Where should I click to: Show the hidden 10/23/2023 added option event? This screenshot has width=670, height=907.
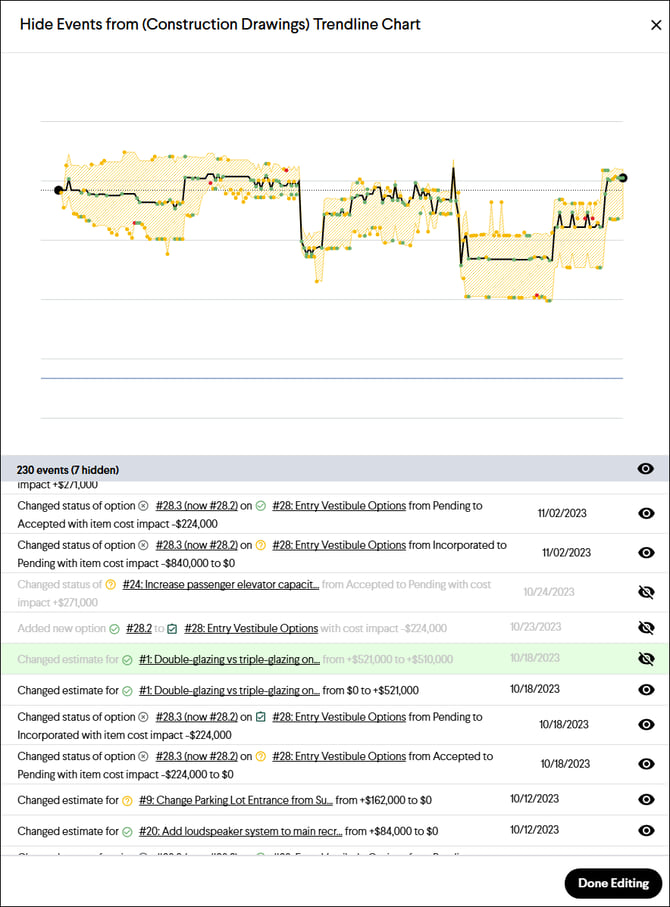point(646,628)
